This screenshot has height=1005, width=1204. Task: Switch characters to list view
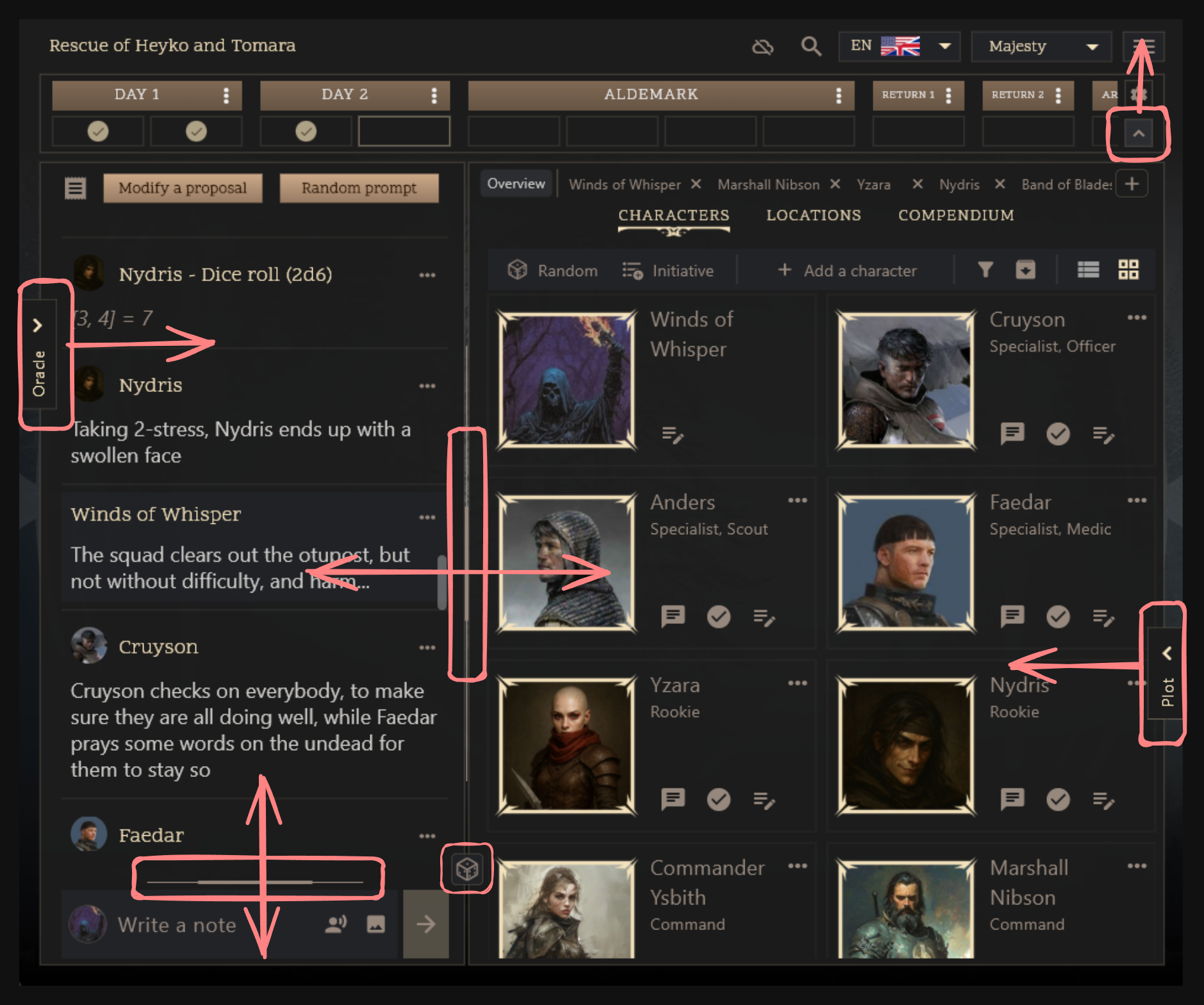1088,270
